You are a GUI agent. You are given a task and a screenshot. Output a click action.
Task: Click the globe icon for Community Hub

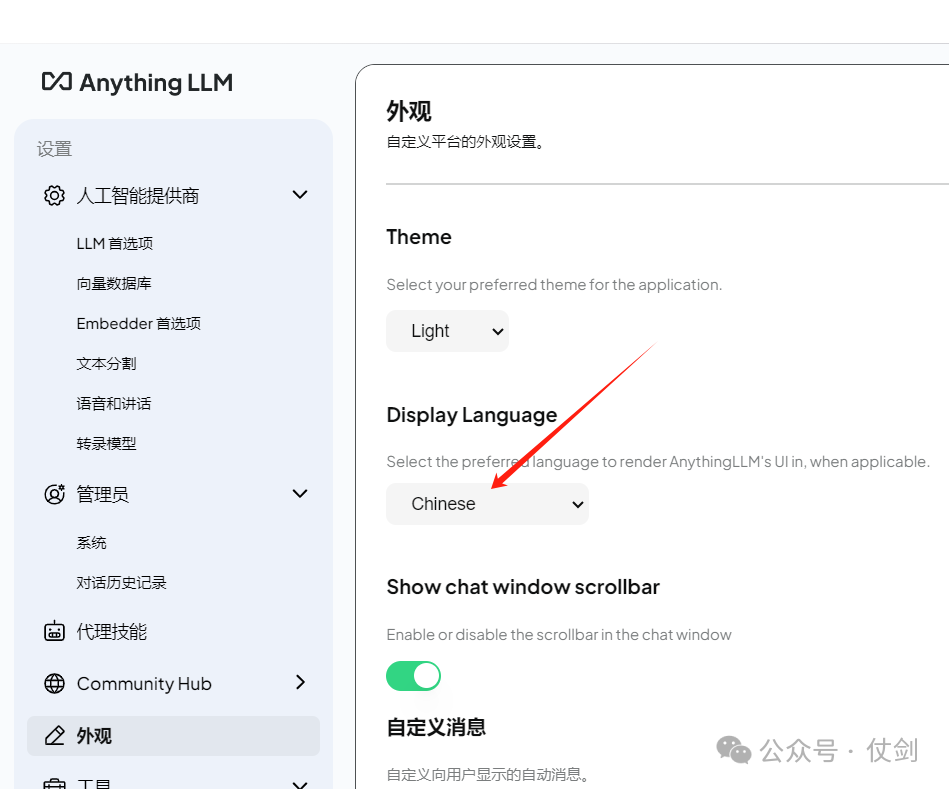point(54,683)
